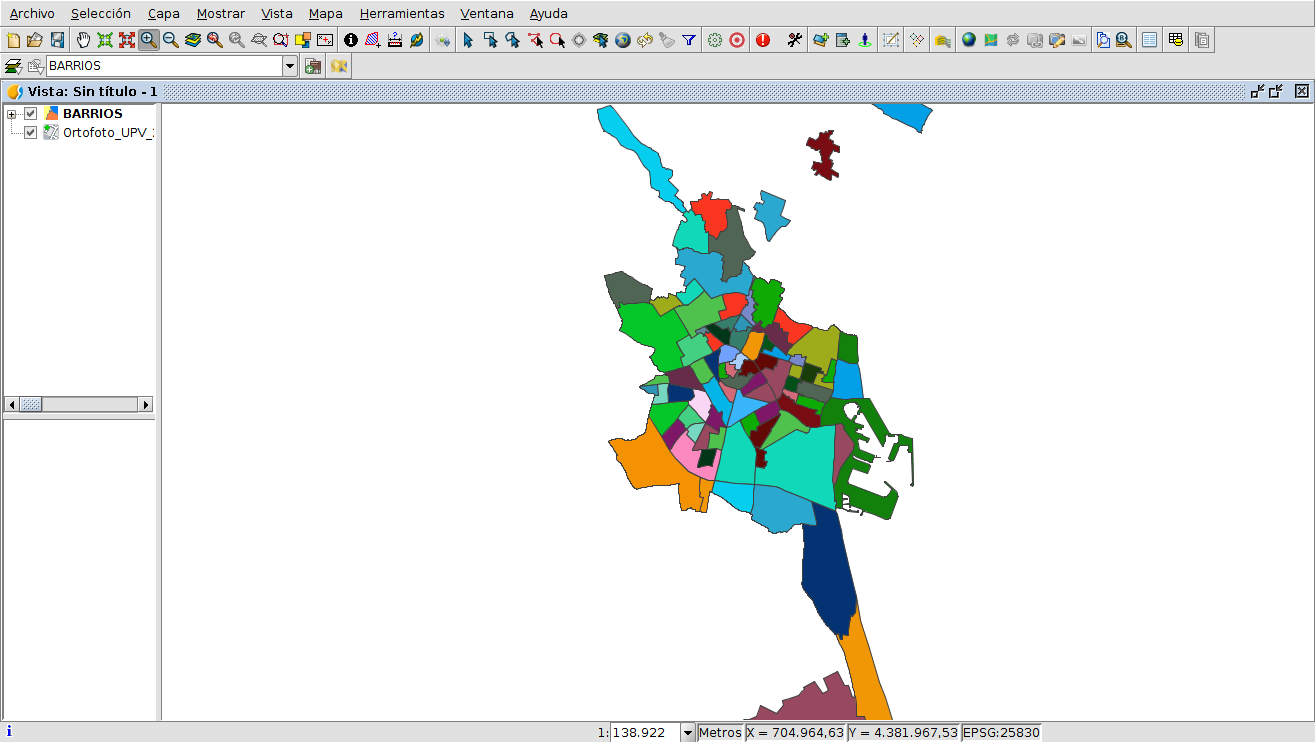
Task: Select the blue arrow selection tool
Action: click(x=467, y=40)
